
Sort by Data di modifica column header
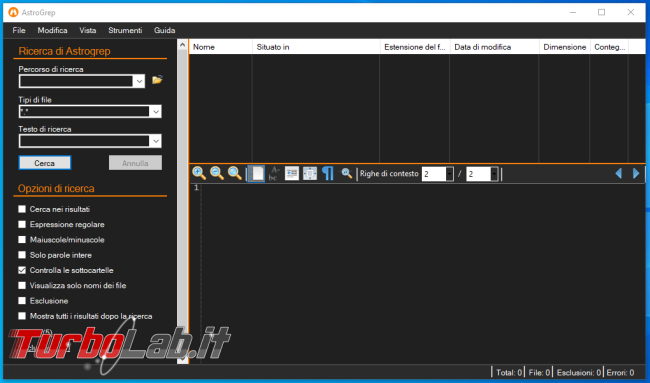click(495, 47)
